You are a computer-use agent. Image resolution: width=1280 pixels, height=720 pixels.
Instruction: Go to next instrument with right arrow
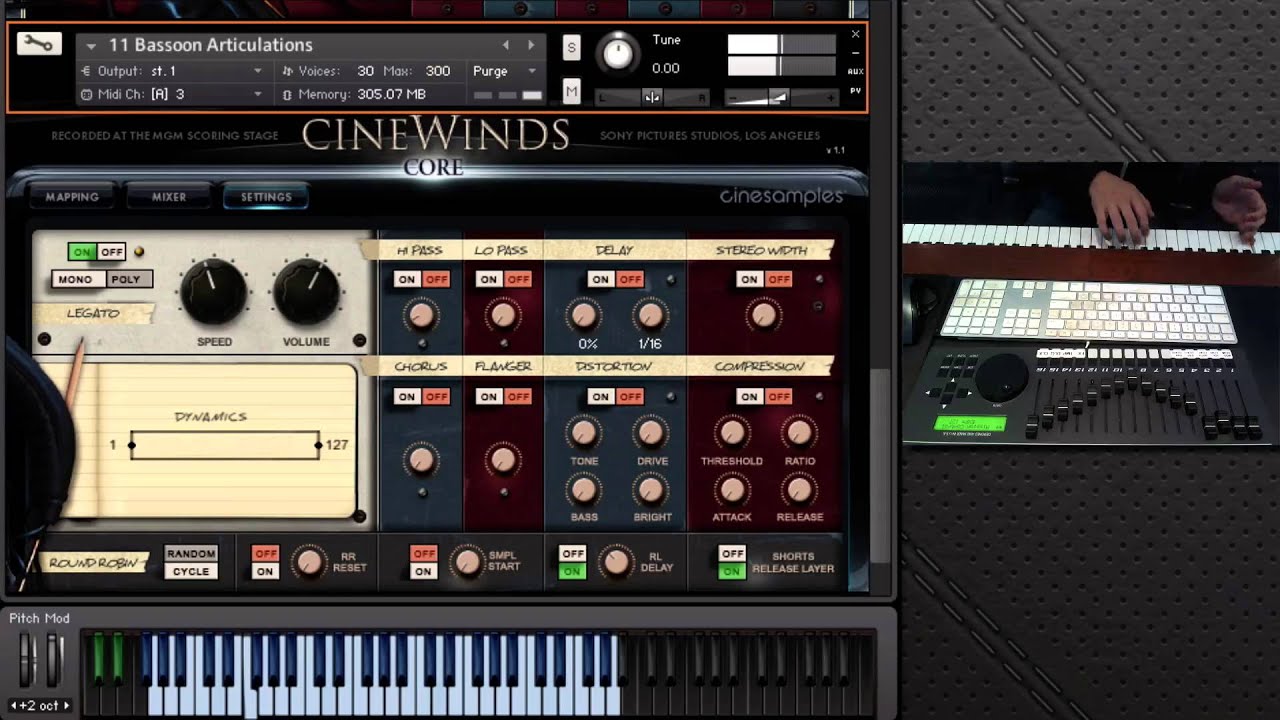531,45
